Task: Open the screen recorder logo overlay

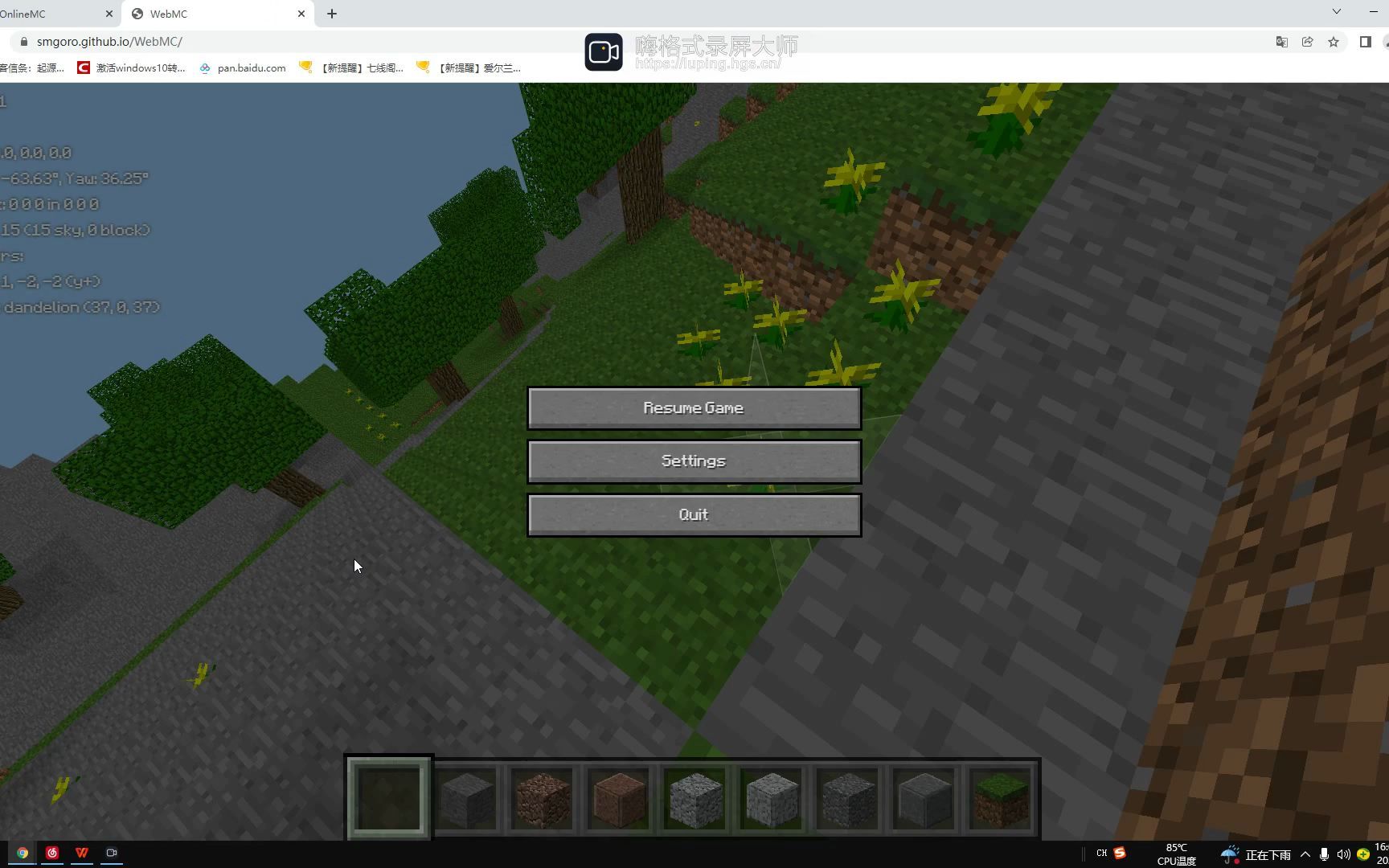Action: [x=604, y=51]
